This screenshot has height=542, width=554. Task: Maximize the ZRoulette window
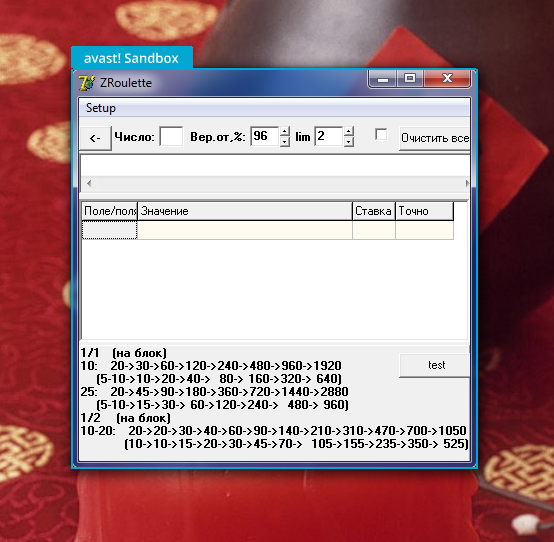(x=410, y=78)
